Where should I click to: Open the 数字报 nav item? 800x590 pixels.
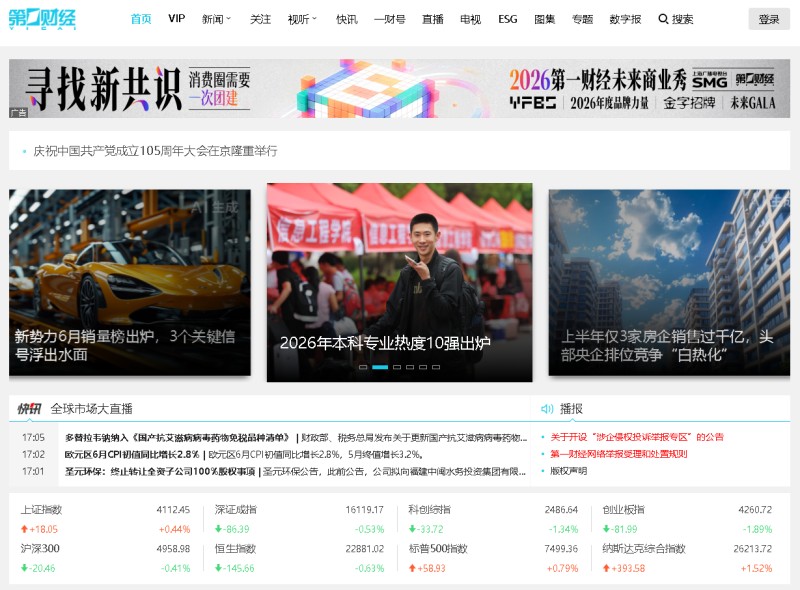coord(625,19)
